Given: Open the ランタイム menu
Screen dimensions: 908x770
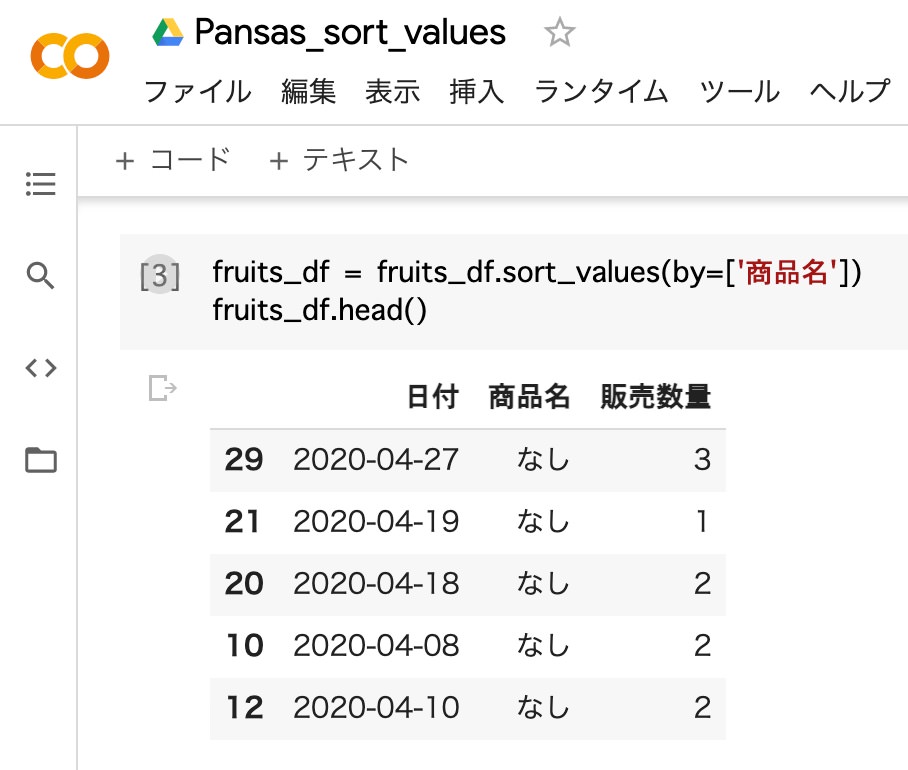Looking at the screenshot, I should click(602, 91).
